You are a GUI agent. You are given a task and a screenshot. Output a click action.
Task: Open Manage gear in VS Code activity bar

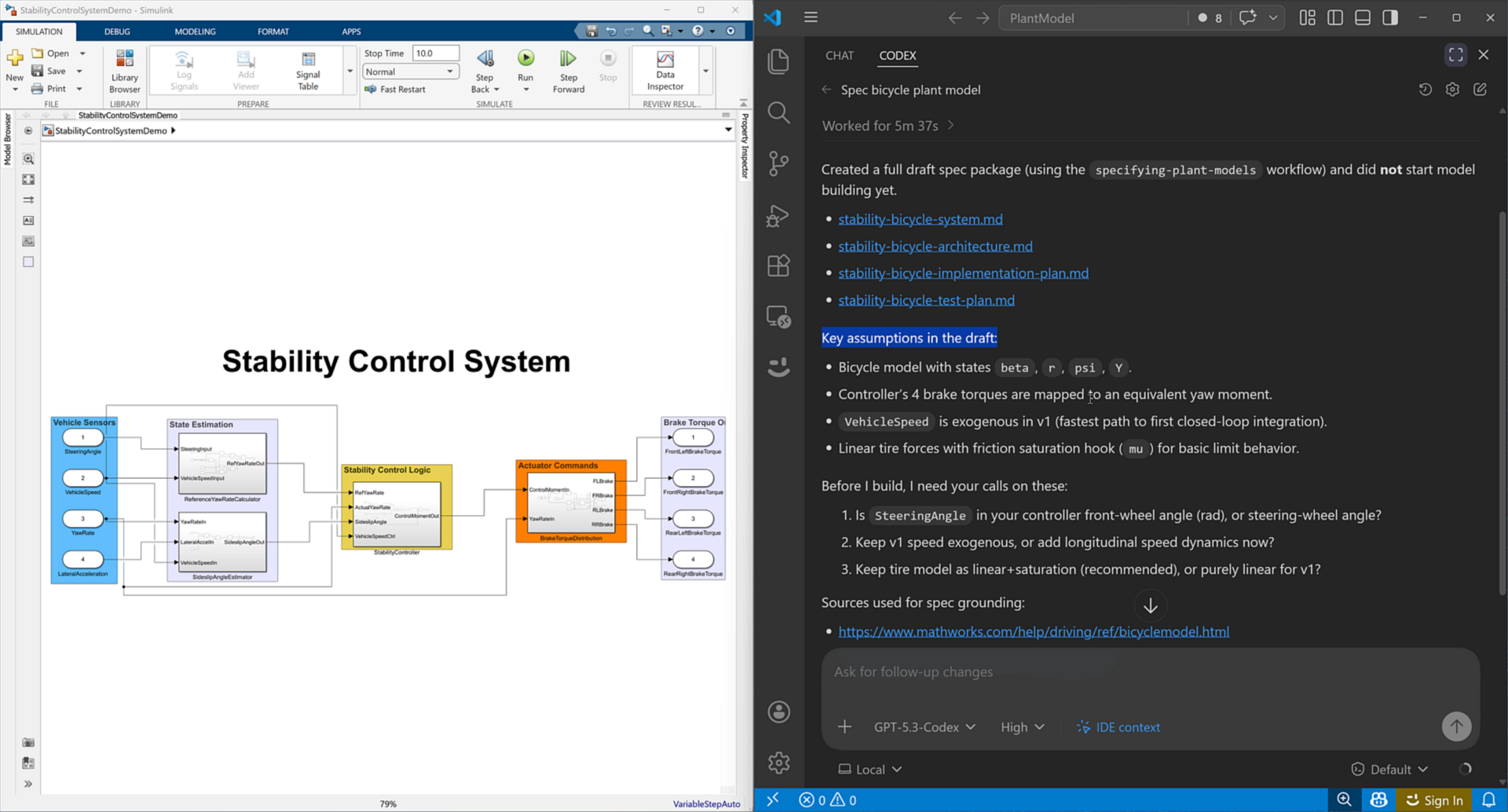point(778,763)
